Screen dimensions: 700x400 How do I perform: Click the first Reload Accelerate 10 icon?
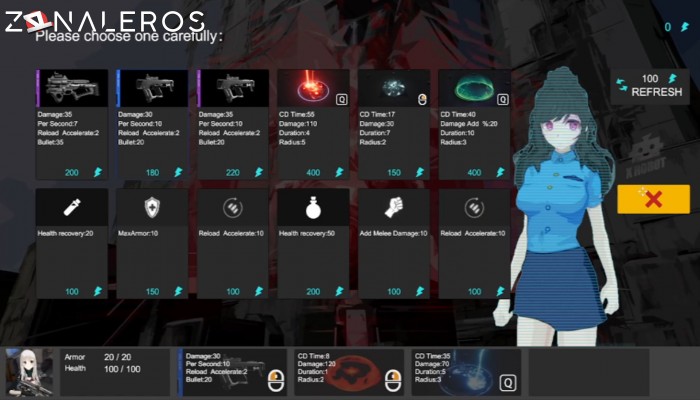pos(233,208)
